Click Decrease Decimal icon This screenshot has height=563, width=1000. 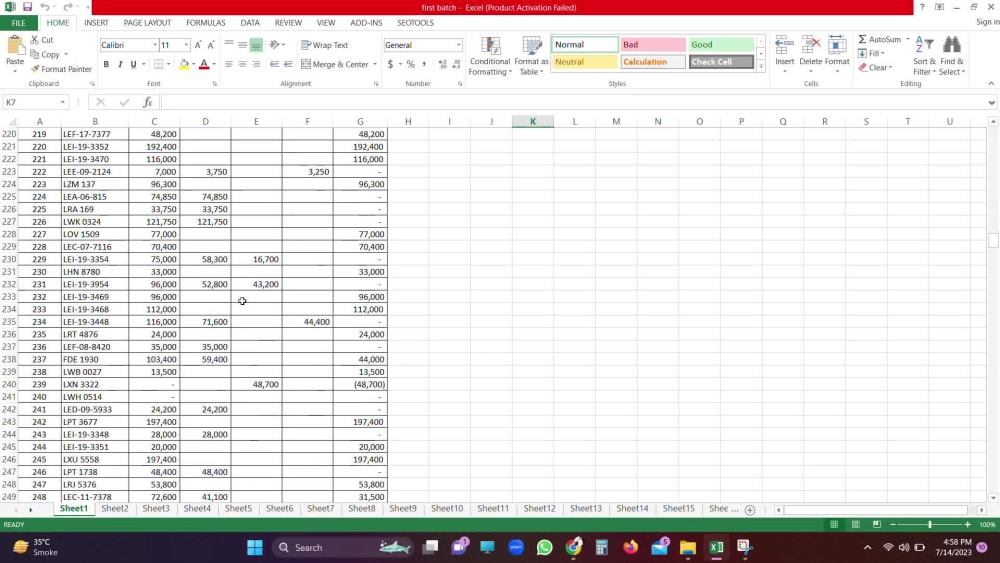[456, 64]
